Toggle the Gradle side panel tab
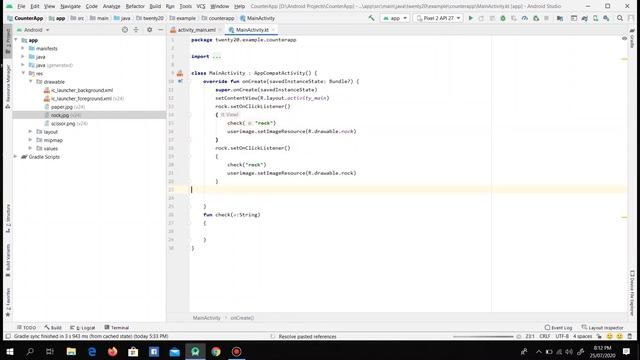Image resolution: width=640 pixels, height=360 pixels. [x=632, y=38]
